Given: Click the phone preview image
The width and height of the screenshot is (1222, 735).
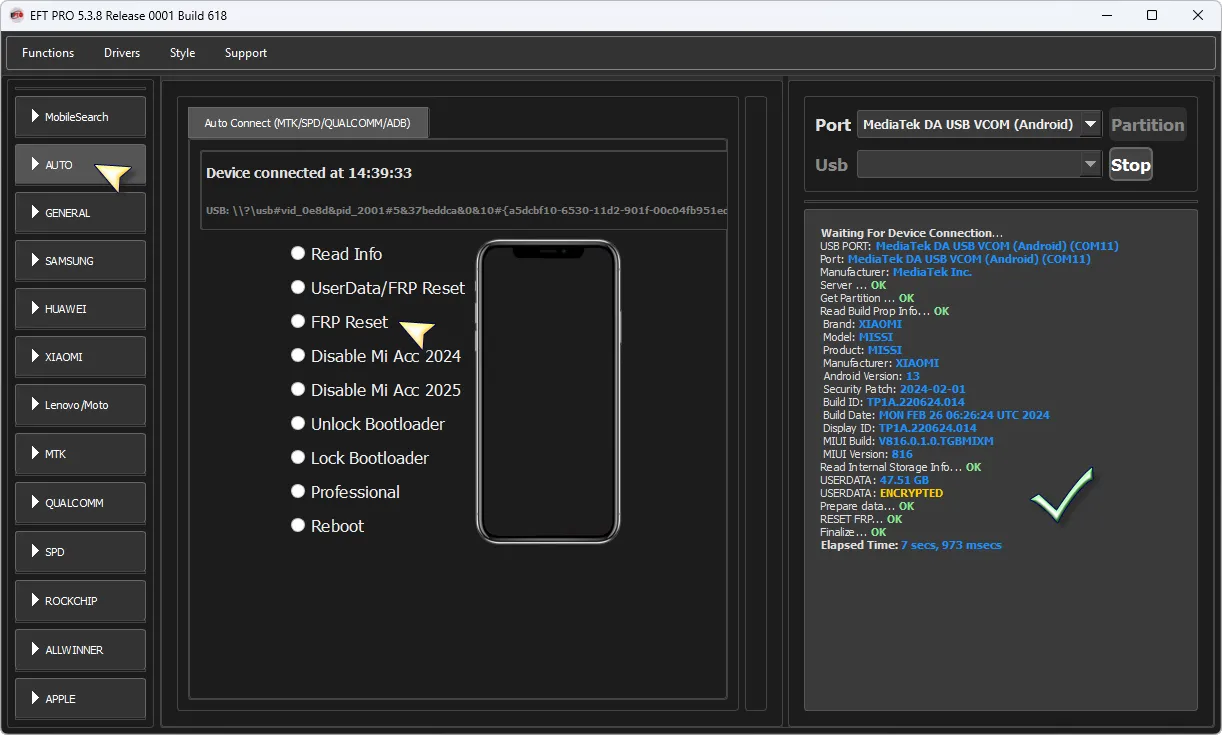Looking at the screenshot, I should pos(548,392).
